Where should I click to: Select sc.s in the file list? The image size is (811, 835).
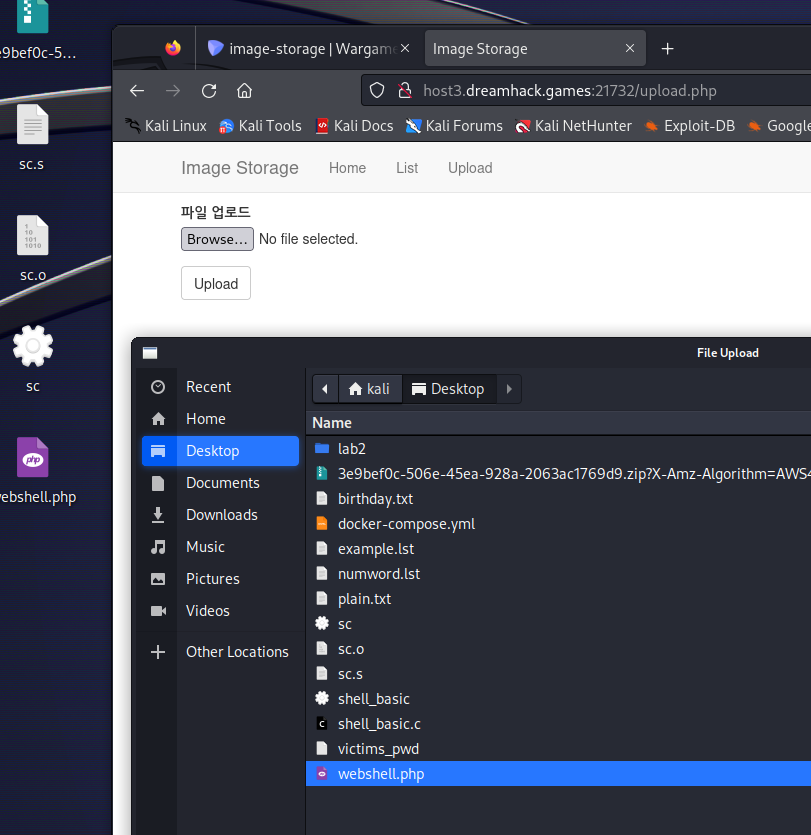(x=559, y=674)
